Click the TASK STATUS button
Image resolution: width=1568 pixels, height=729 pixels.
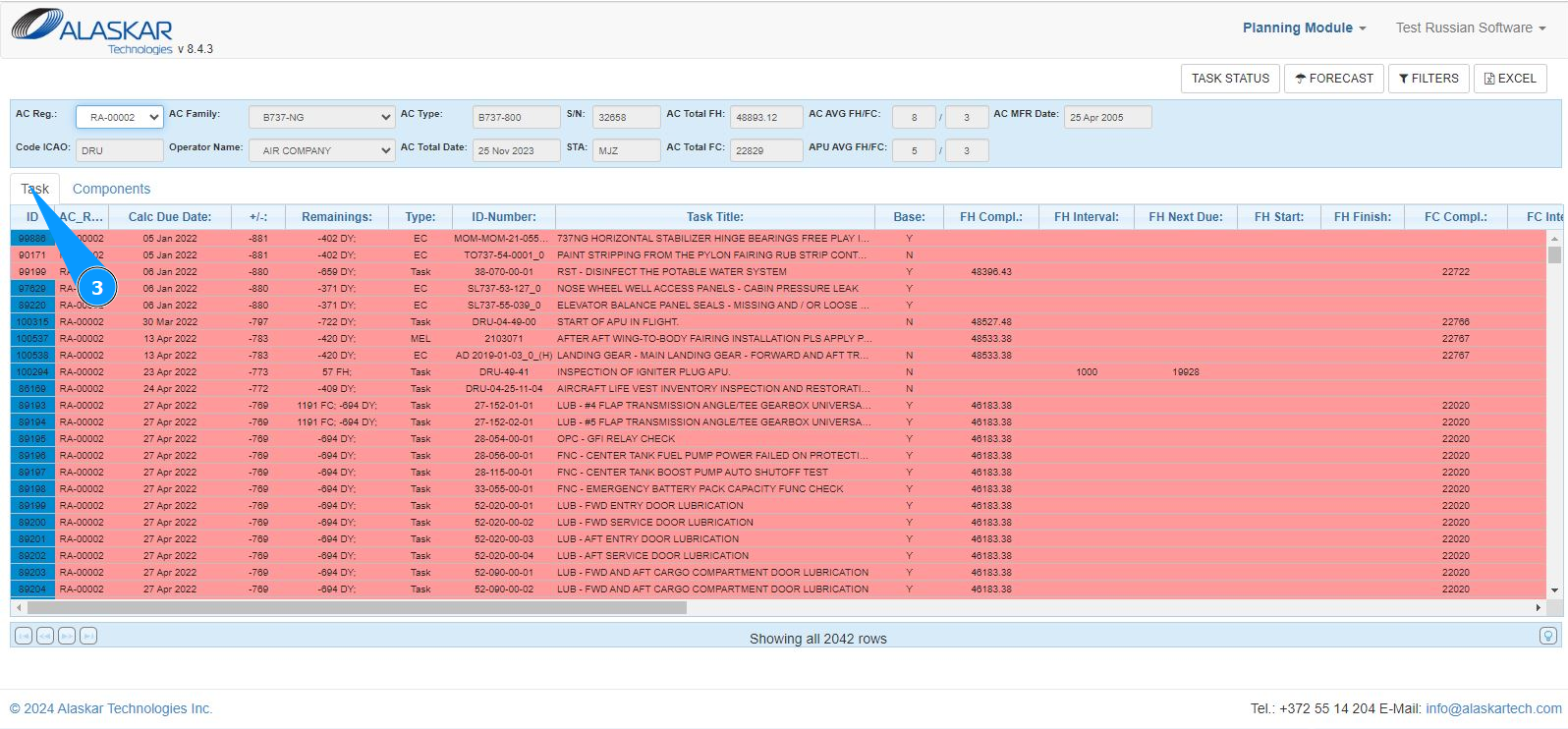[x=1230, y=79]
